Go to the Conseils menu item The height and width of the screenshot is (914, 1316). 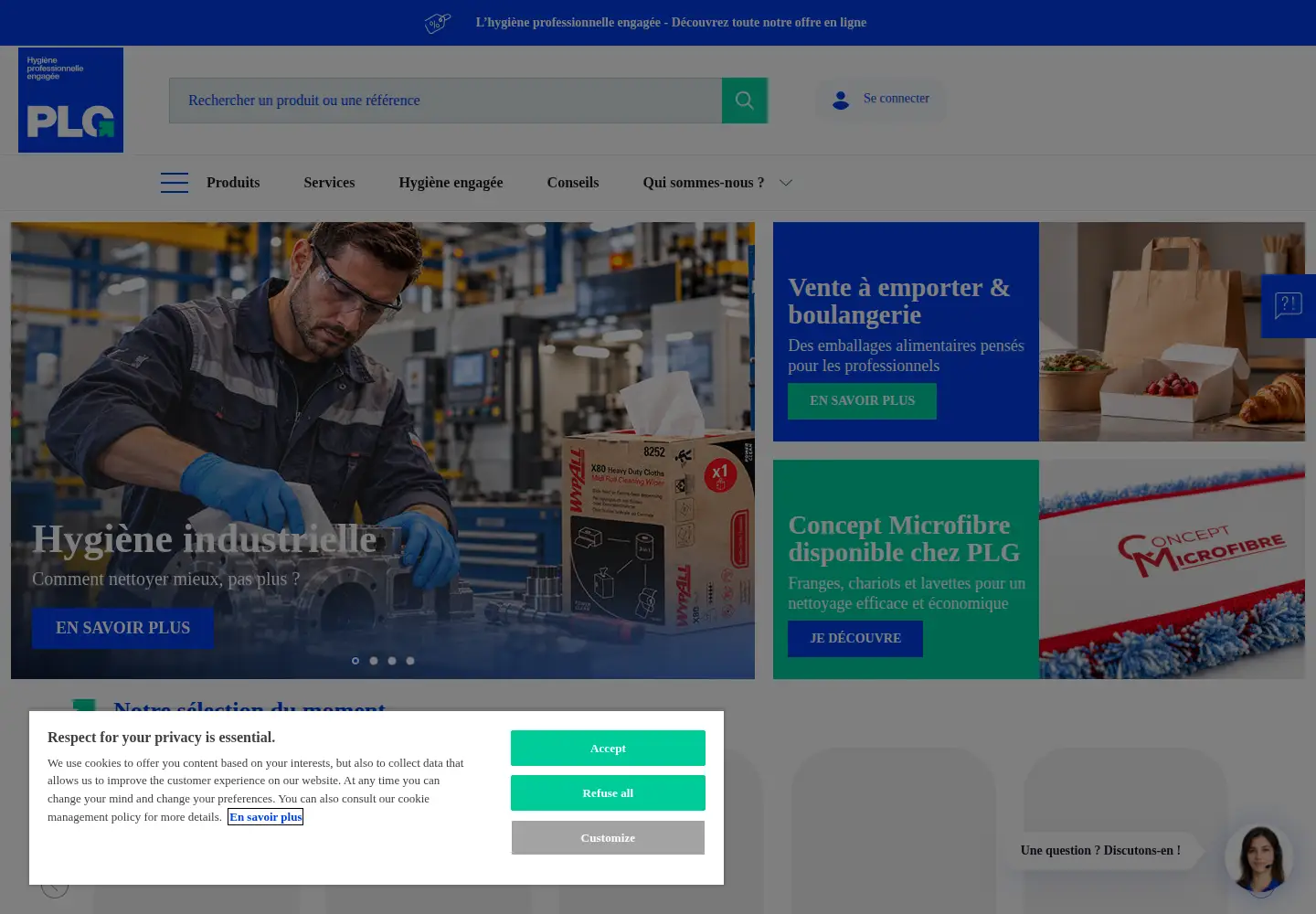573,183
